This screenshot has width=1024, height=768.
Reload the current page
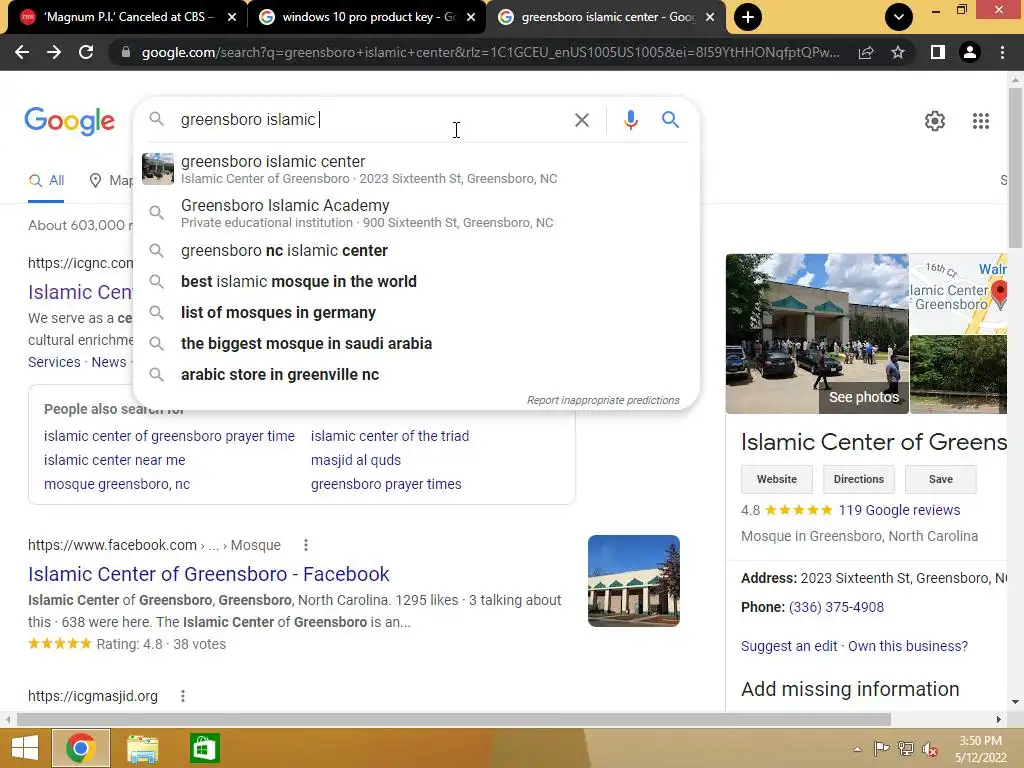click(86, 52)
